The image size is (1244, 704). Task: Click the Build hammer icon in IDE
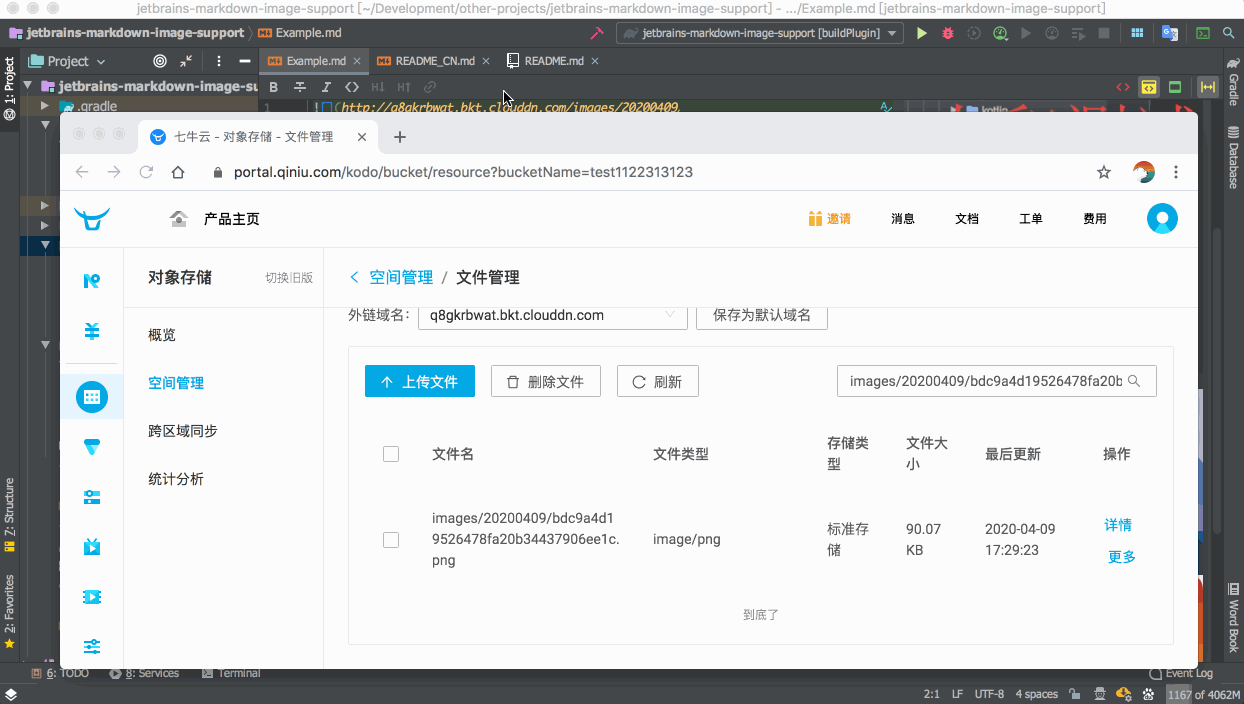click(x=597, y=33)
